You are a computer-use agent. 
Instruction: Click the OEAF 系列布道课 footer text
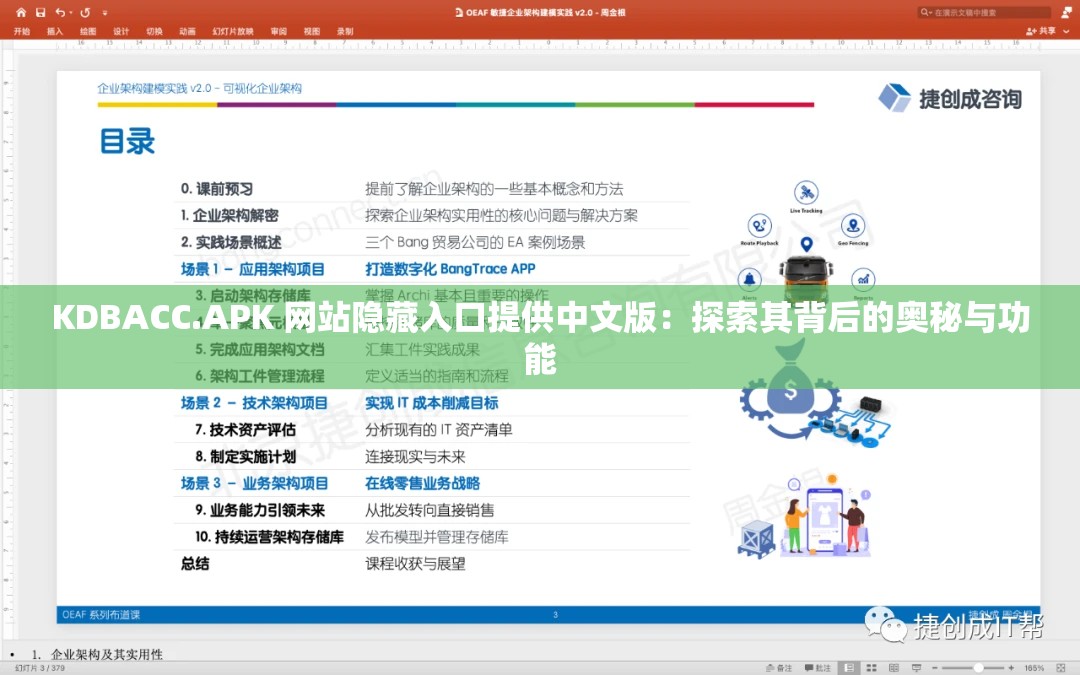[x=101, y=614]
